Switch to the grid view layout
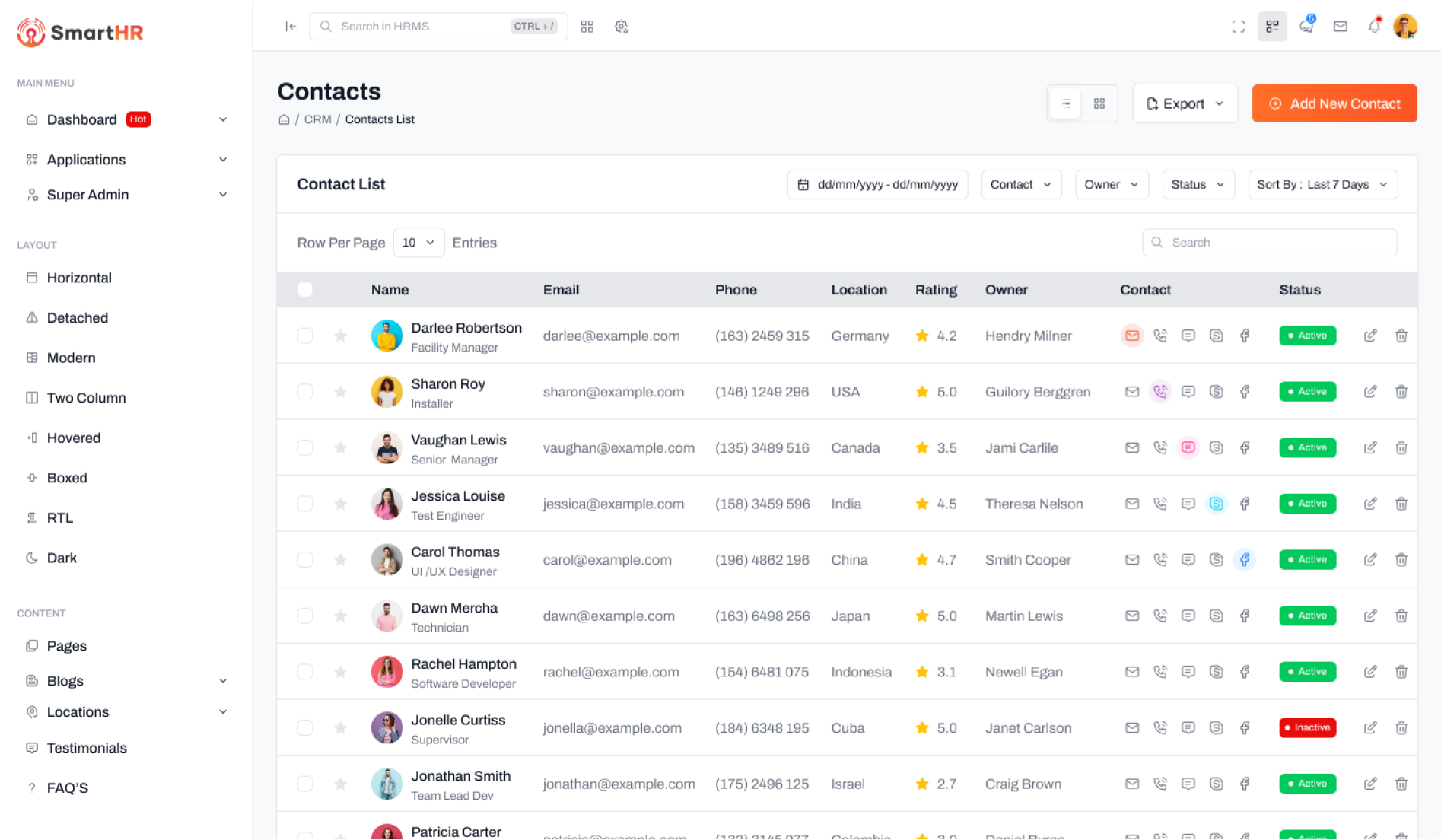Screen dimensions: 1441x840 point(1099,103)
